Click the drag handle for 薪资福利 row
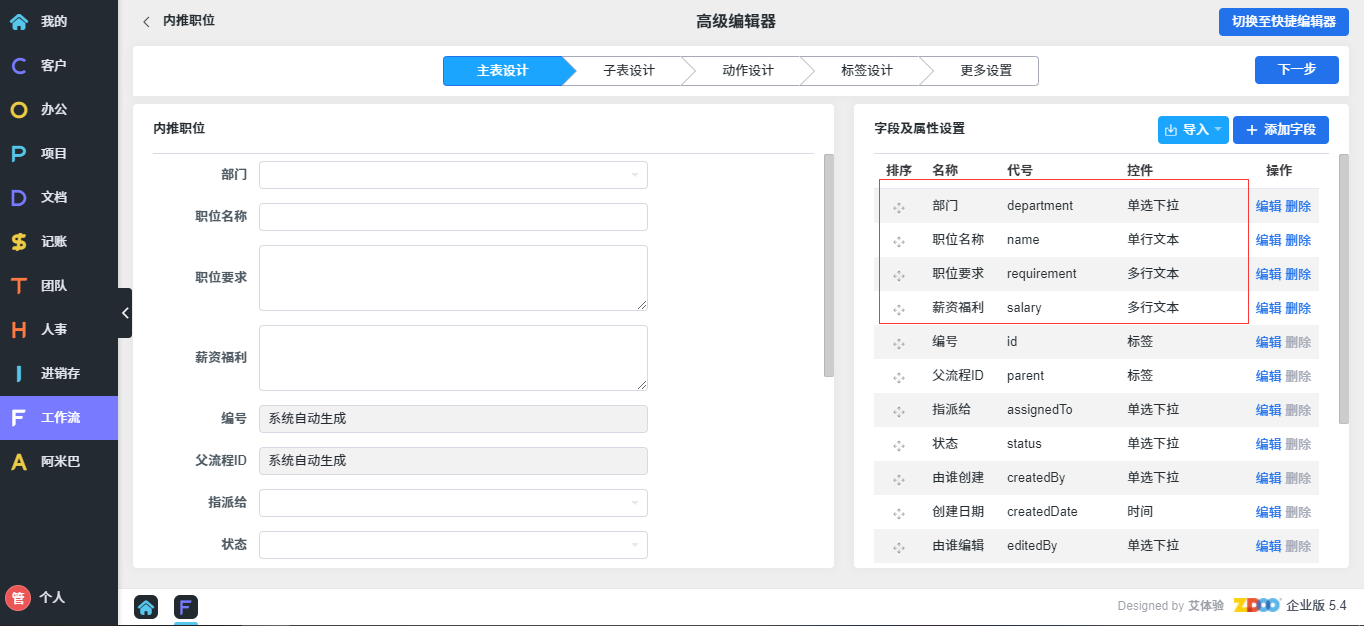Screen dimensions: 1364x626 click(x=899, y=309)
